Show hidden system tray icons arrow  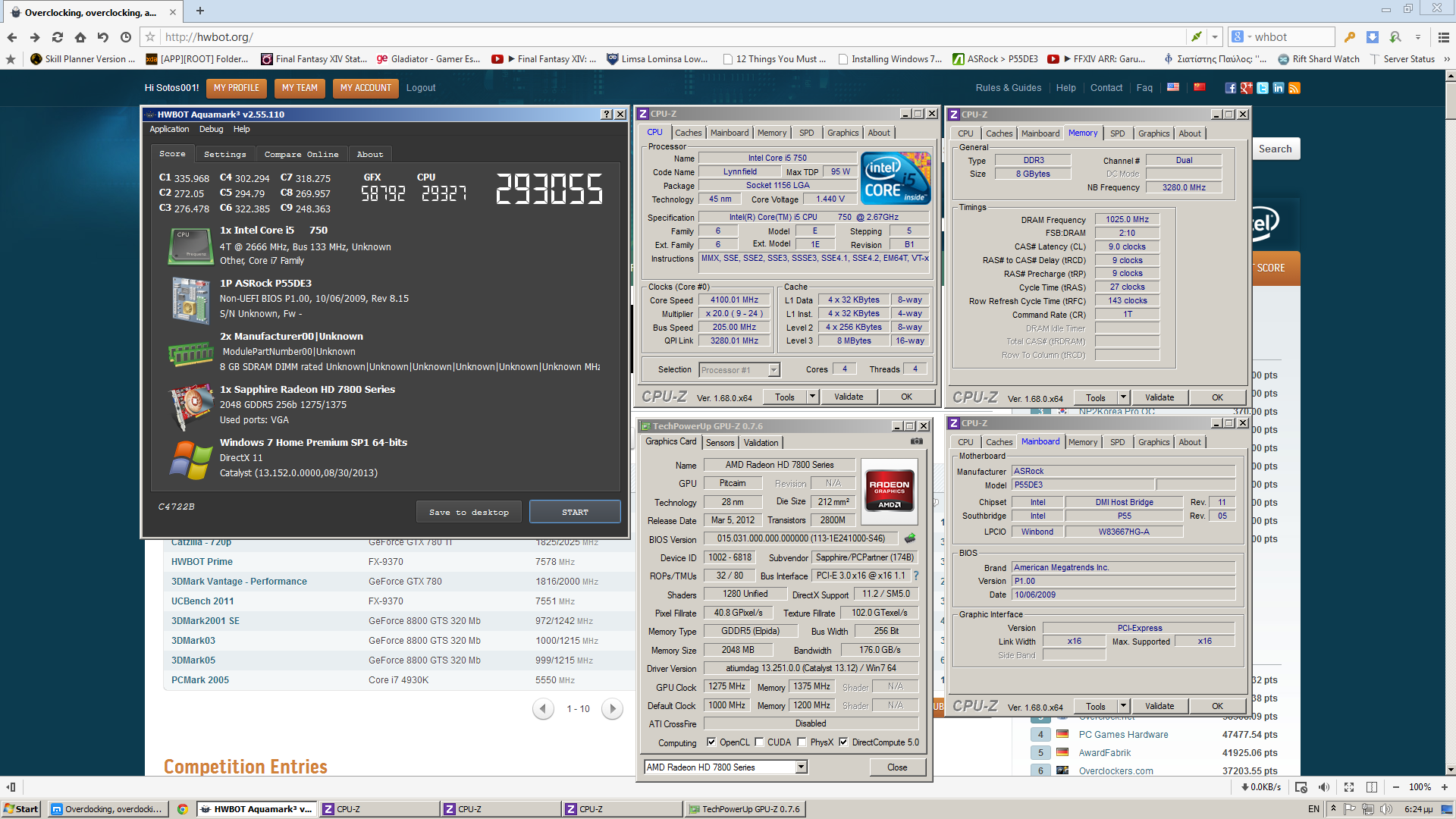[x=1333, y=809]
